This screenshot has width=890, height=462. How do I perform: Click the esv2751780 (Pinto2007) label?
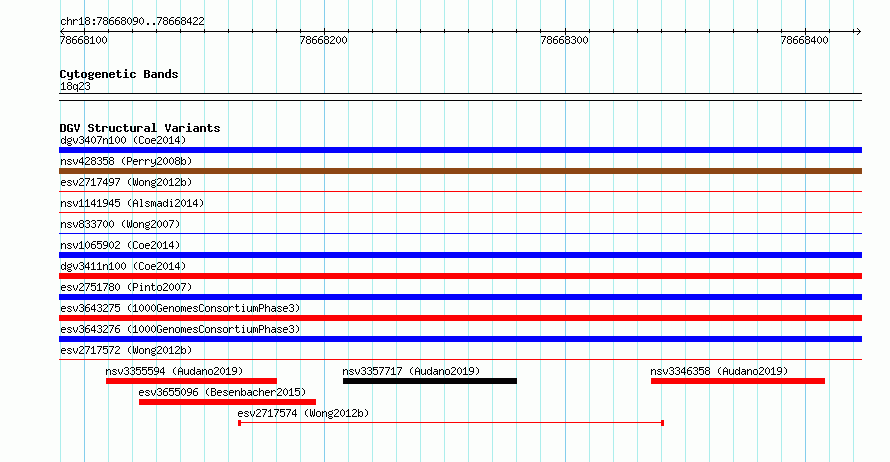click(x=126, y=287)
